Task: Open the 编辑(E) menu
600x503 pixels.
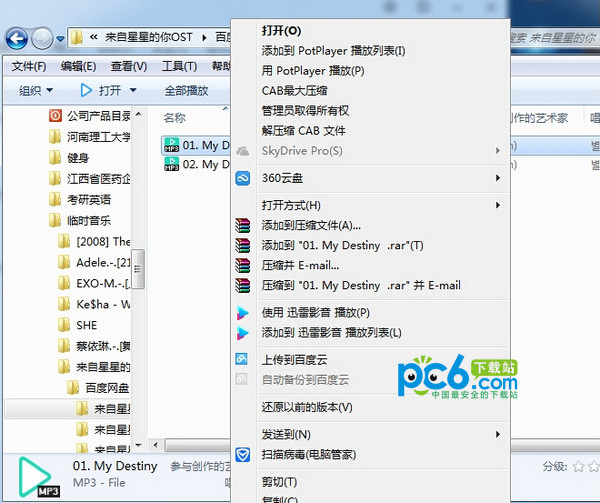Action: coord(78,67)
